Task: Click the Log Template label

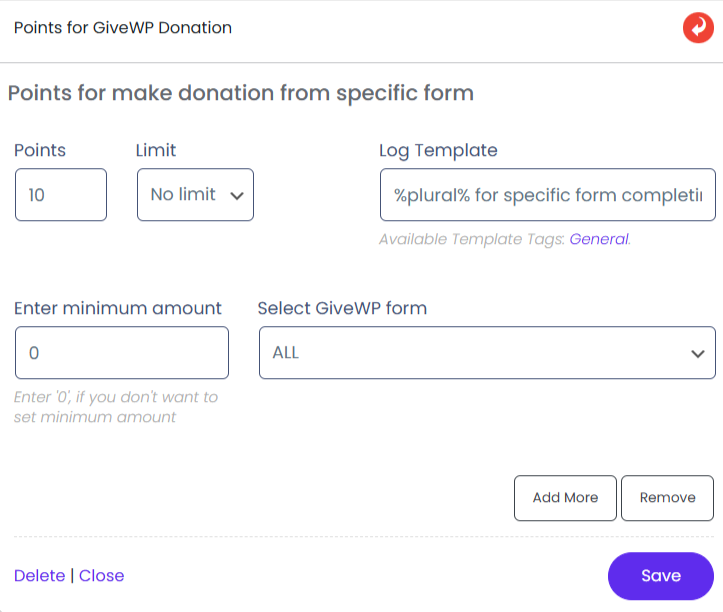Action: (x=438, y=150)
